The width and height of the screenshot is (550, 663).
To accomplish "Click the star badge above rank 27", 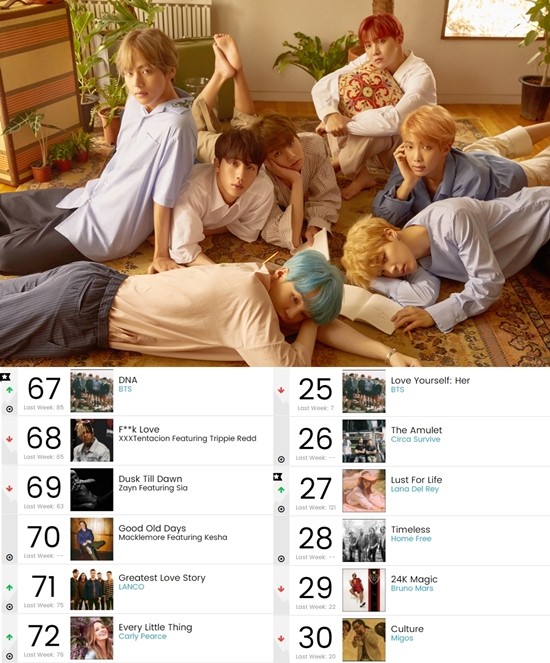I will click(x=278, y=477).
